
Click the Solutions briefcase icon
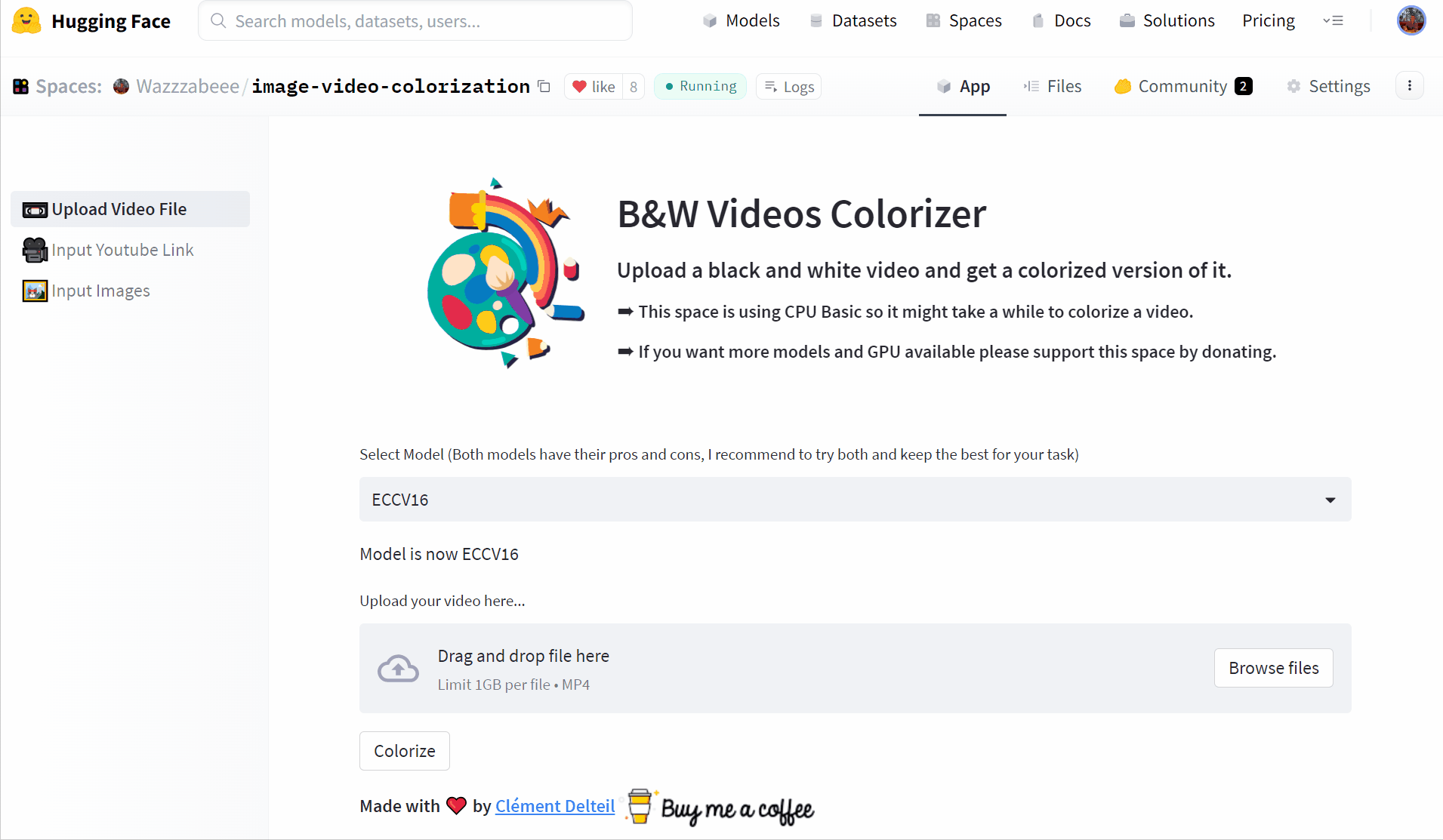click(1127, 21)
